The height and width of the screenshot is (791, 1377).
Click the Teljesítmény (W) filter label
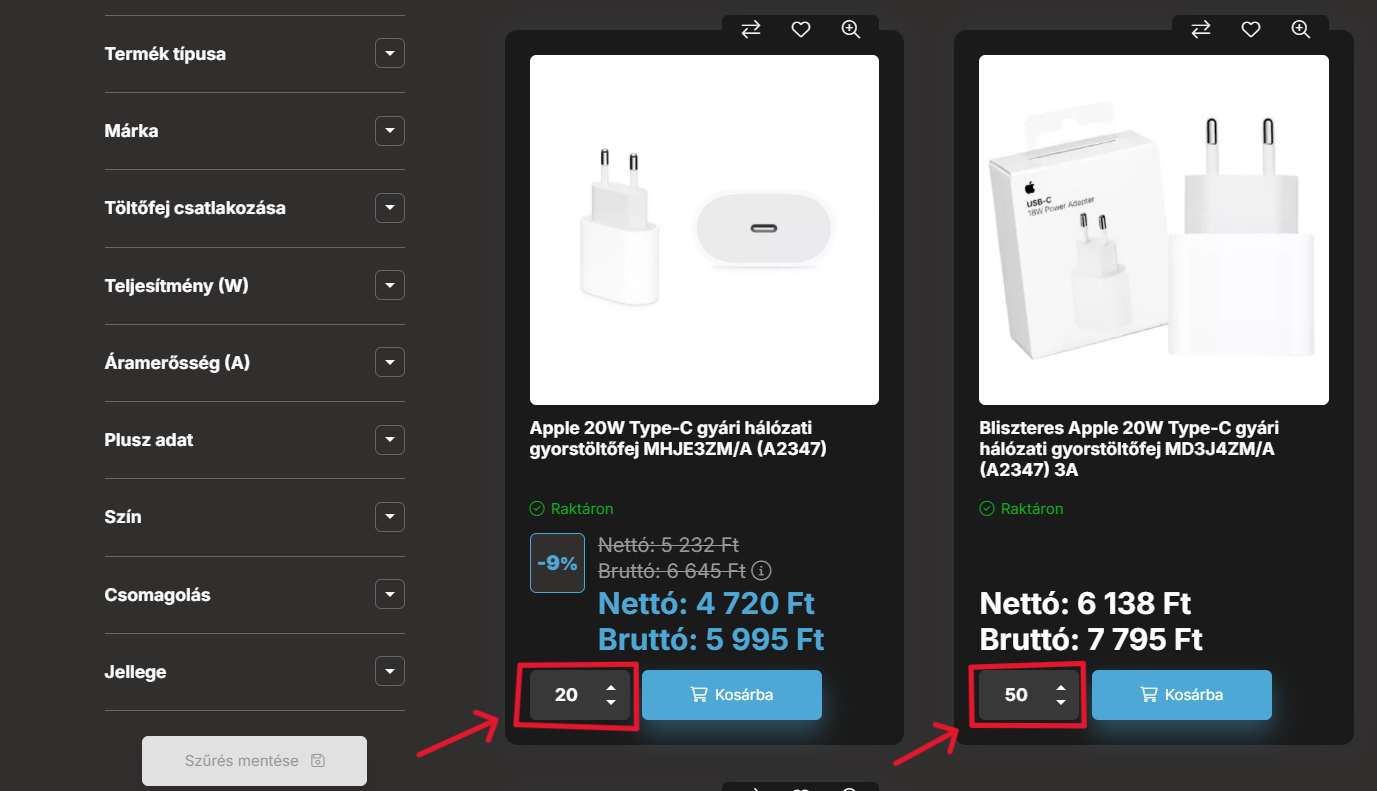pos(176,286)
